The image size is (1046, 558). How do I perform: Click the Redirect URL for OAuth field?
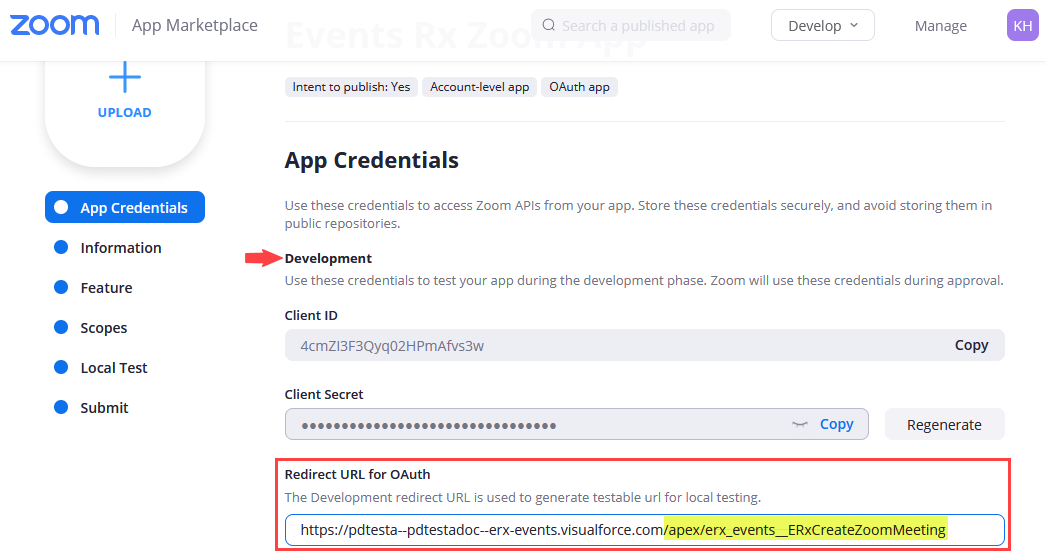[644, 530]
